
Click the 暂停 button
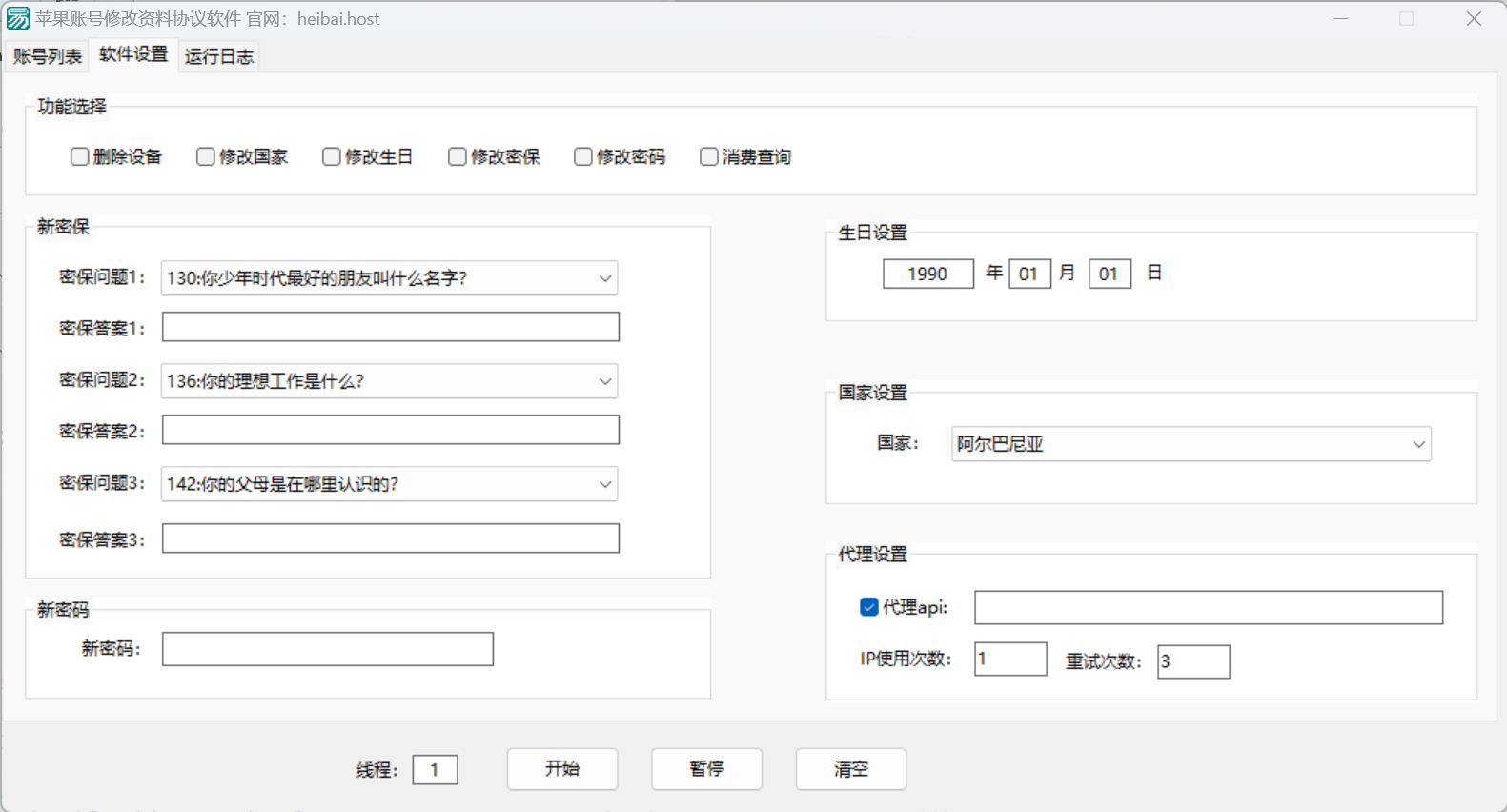click(x=706, y=769)
